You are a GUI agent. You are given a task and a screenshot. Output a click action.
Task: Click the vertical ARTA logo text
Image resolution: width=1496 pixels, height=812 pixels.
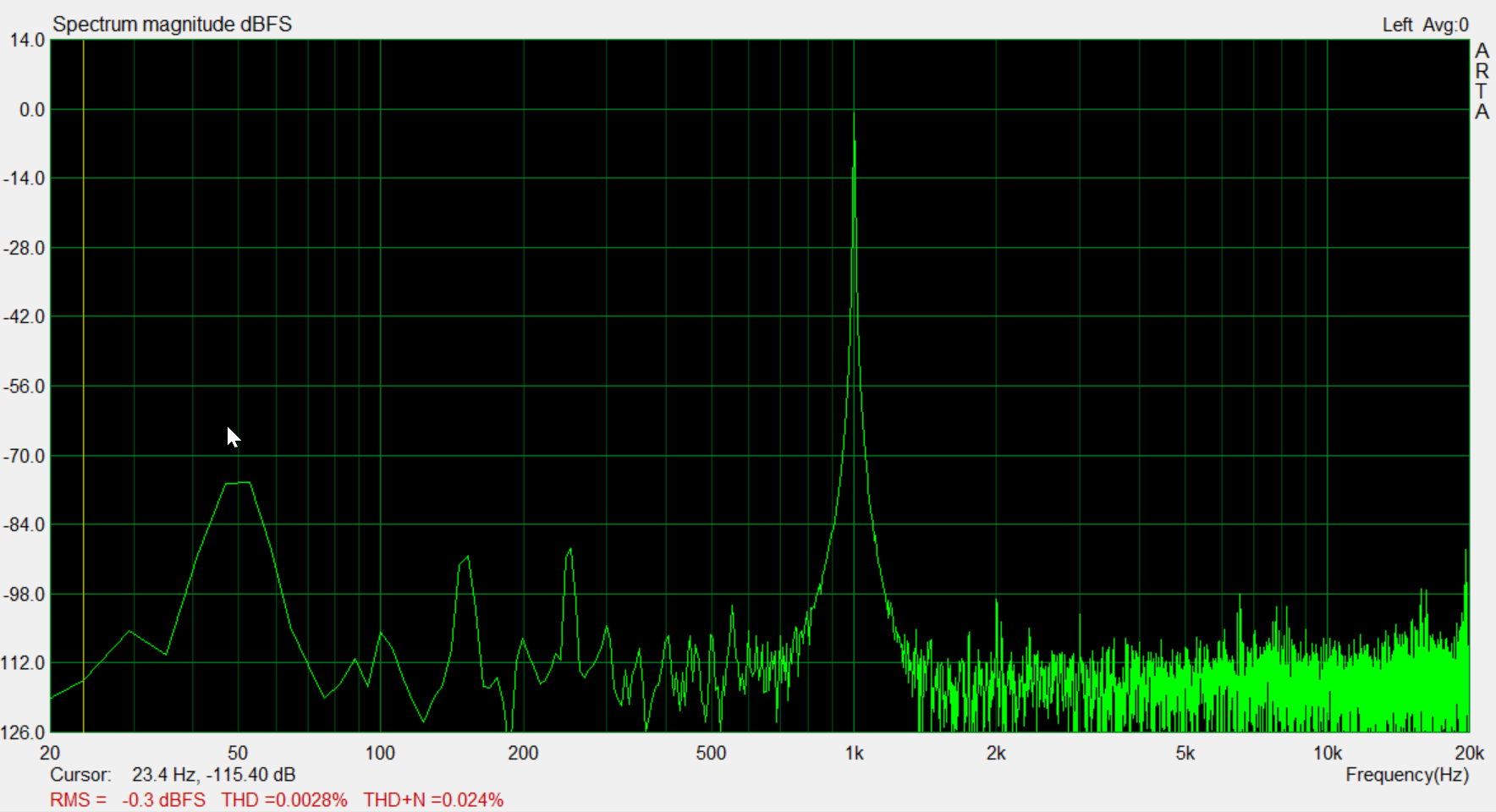point(1482,81)
